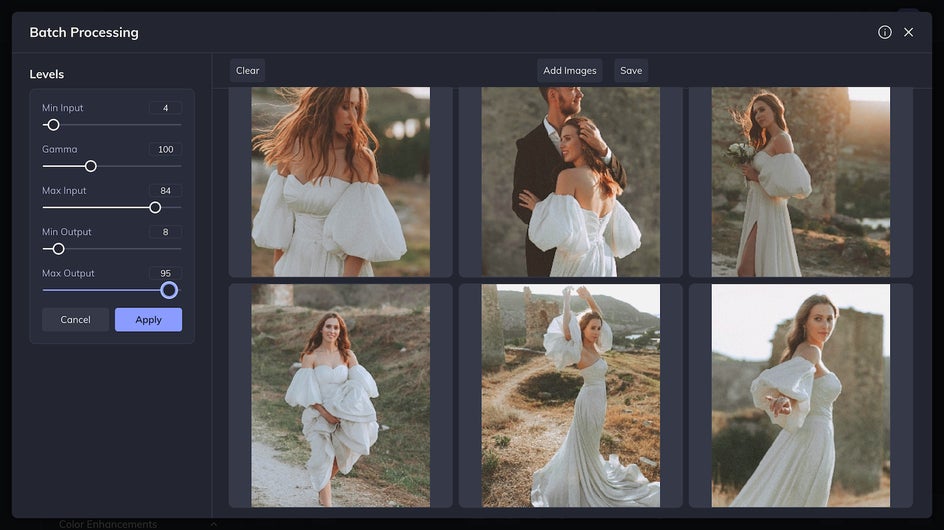Edit the Max Input value field showing 84
Image resolution: width=944 pixels, height=530 pixels.
(x=166, y=190)
